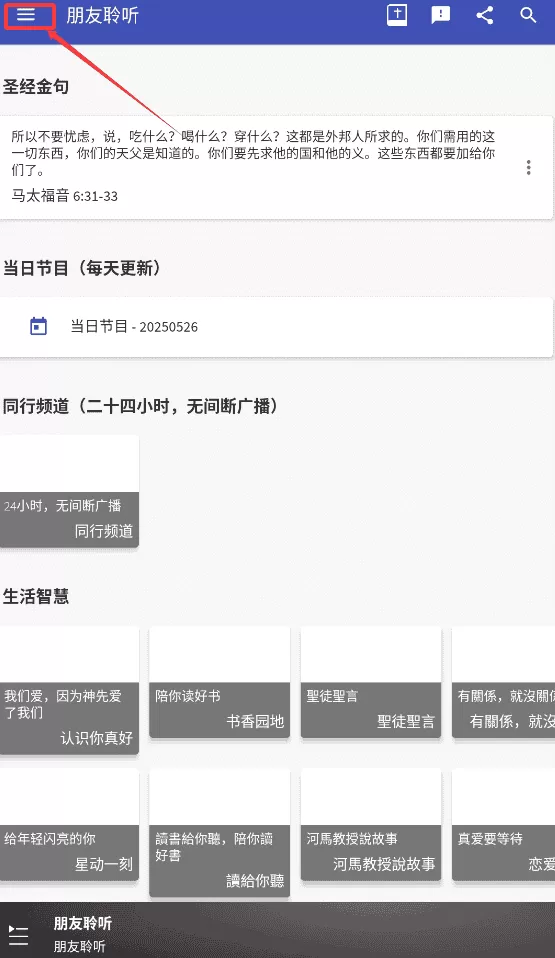Open the hamburger navigation menu

point(26,15)
